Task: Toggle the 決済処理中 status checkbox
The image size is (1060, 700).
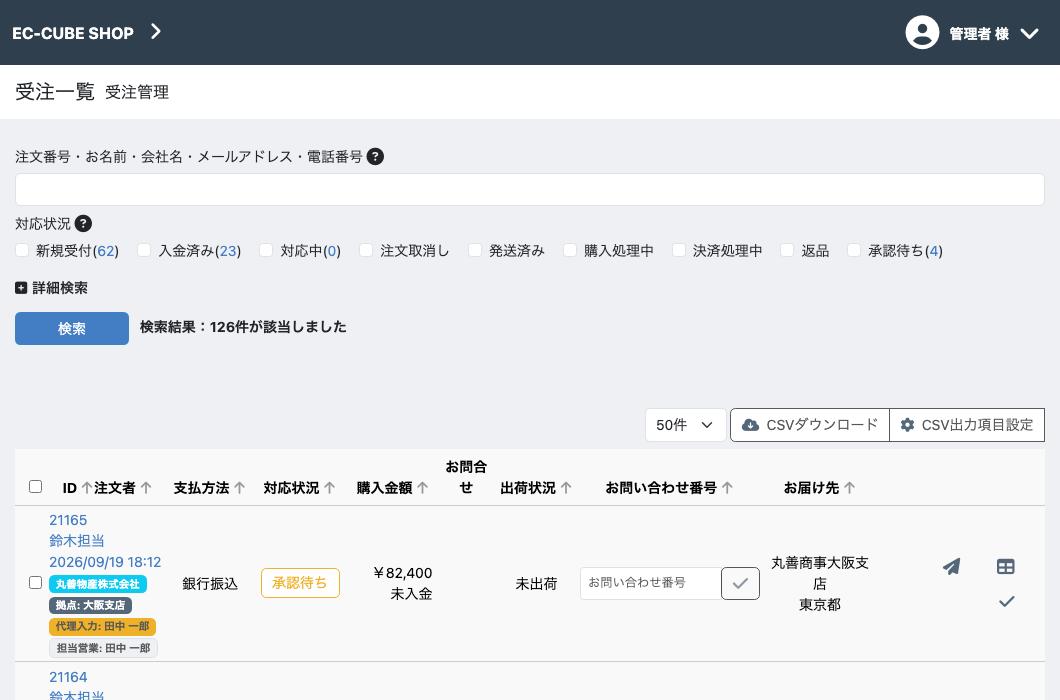Action: 679,250
